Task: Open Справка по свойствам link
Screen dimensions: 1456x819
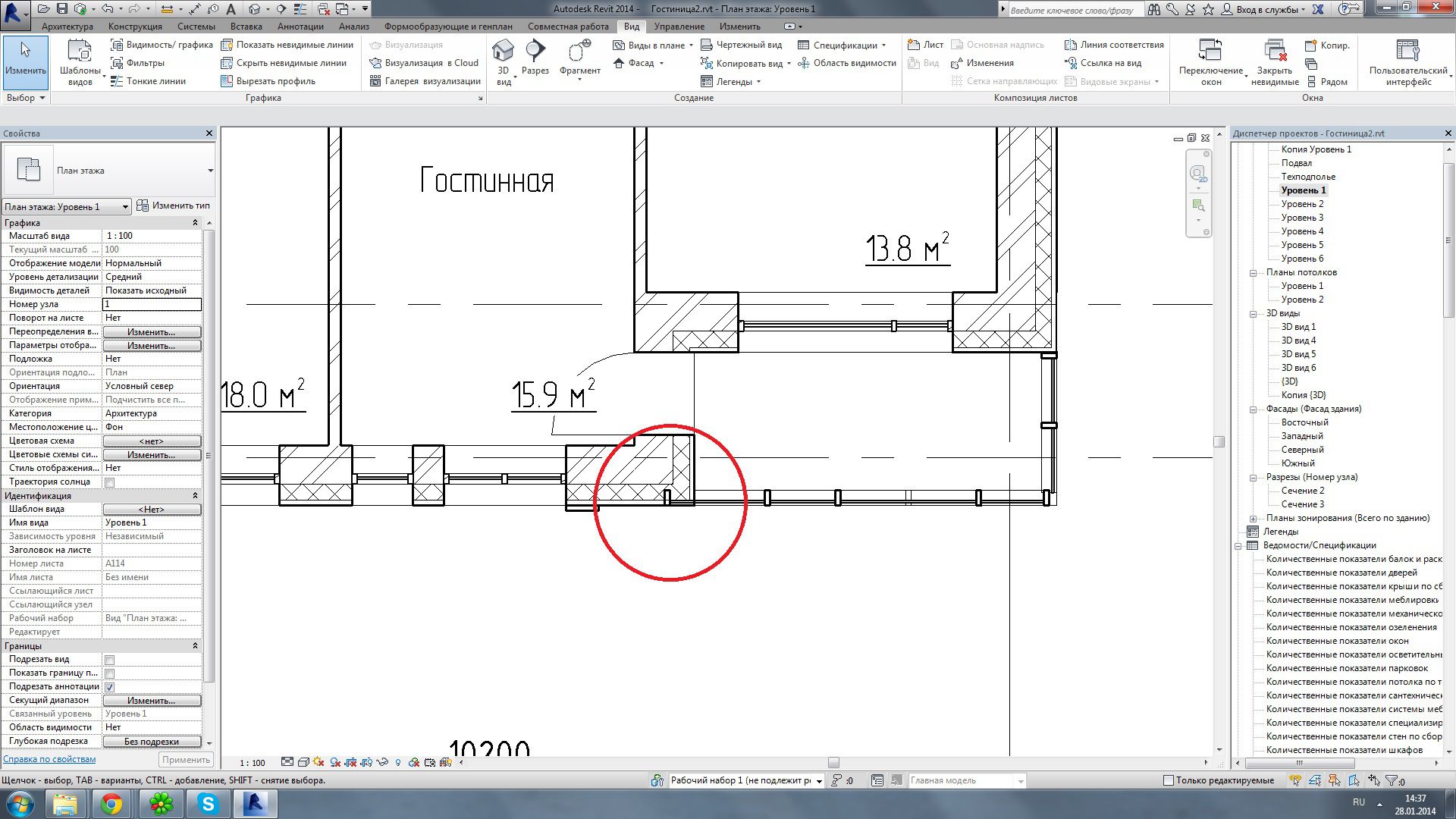Action: pos(49,759)
